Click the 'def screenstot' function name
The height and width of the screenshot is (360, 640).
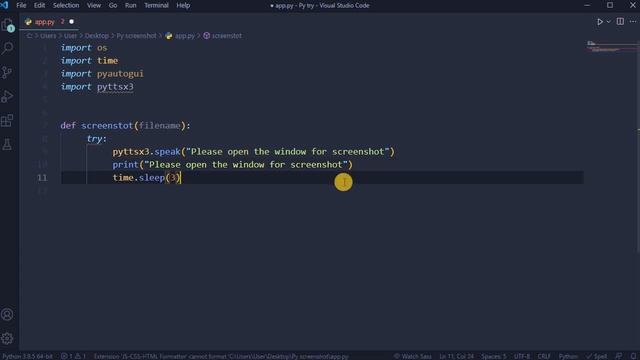coord(107,126)
